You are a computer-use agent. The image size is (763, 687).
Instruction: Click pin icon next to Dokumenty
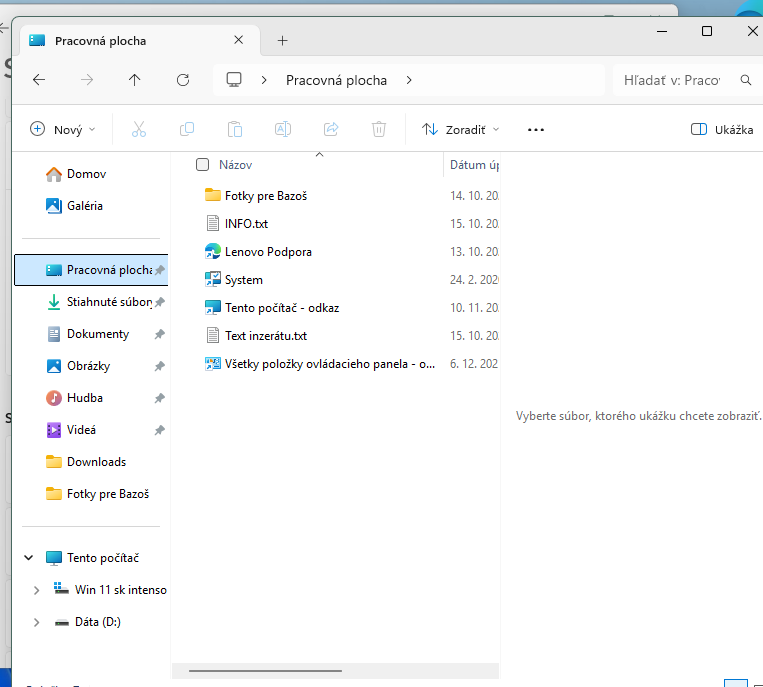pos(159,334)
